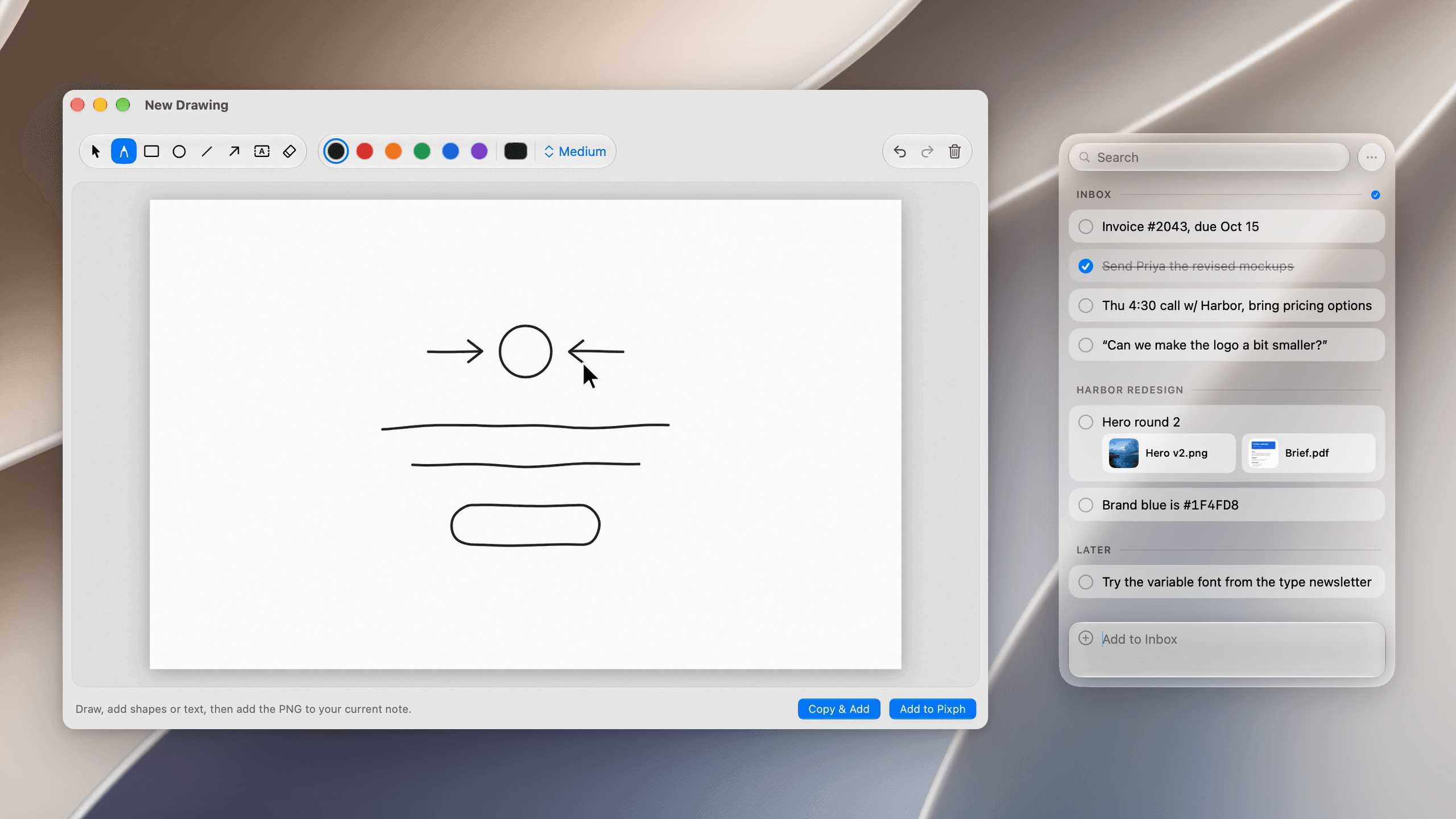Select the Invoice #2043, due Oct 15 text
Screen dimensions: 1456x819
click(x=1180, y=226)
